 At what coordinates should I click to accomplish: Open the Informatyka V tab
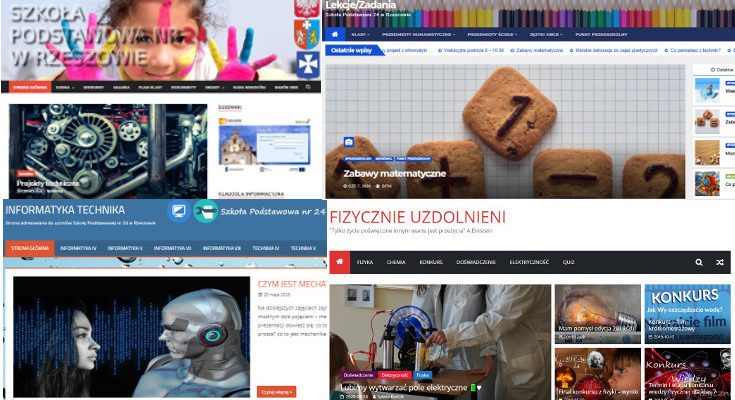tap(125, 248)
